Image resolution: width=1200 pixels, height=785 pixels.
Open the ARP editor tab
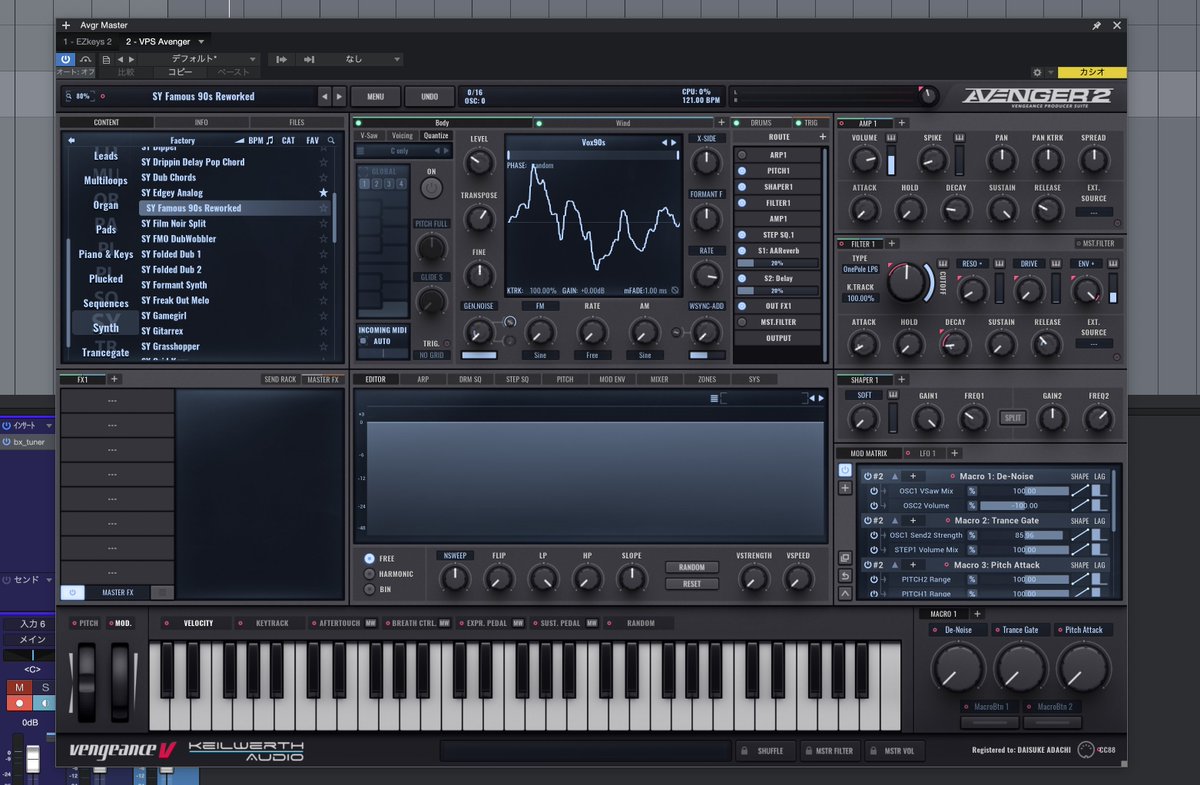(422, 379)
